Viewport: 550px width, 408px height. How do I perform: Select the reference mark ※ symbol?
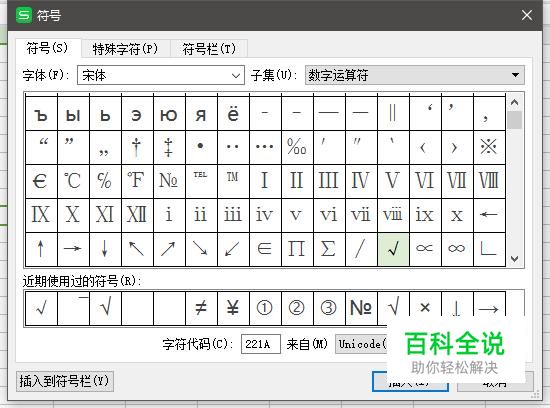[489, 147]
